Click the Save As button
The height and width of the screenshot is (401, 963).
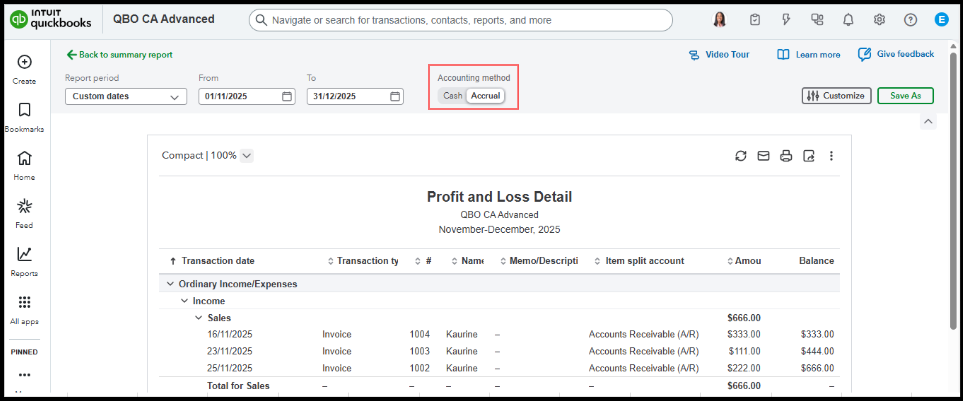click(x=905, y=96)
